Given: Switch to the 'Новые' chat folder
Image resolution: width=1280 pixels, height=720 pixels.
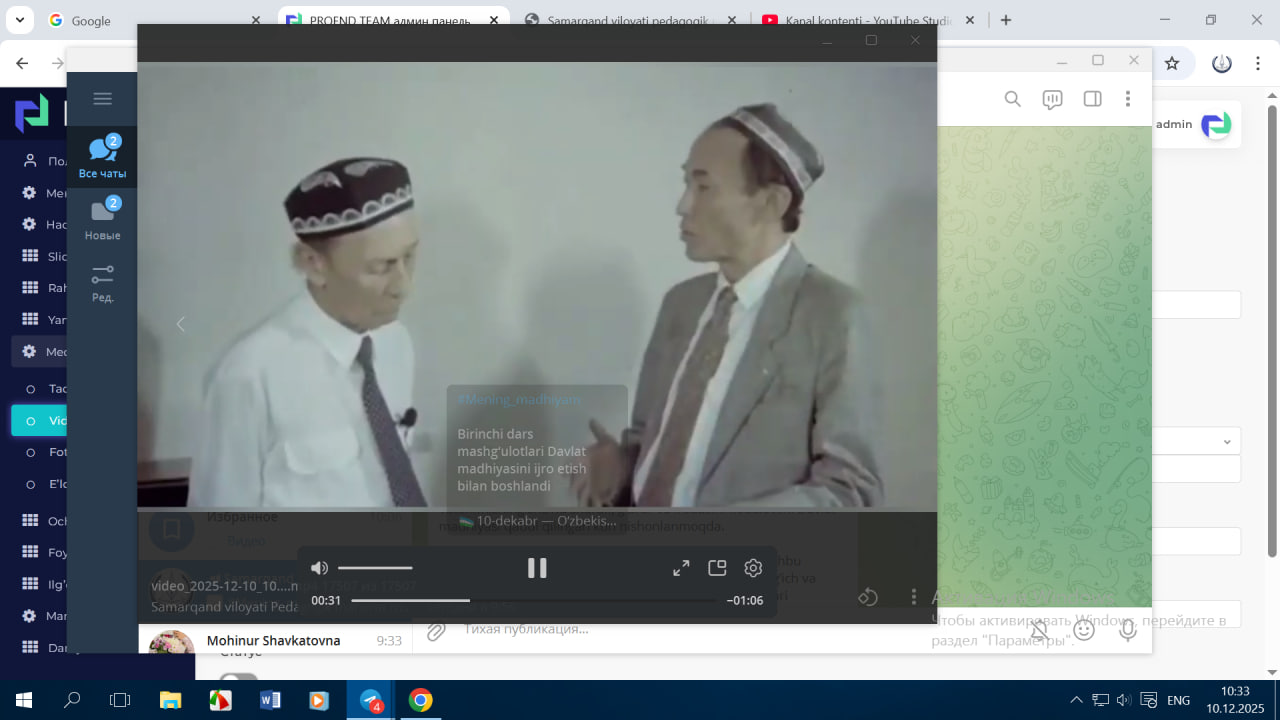Looking at the screenshot, I should [102, 219].
